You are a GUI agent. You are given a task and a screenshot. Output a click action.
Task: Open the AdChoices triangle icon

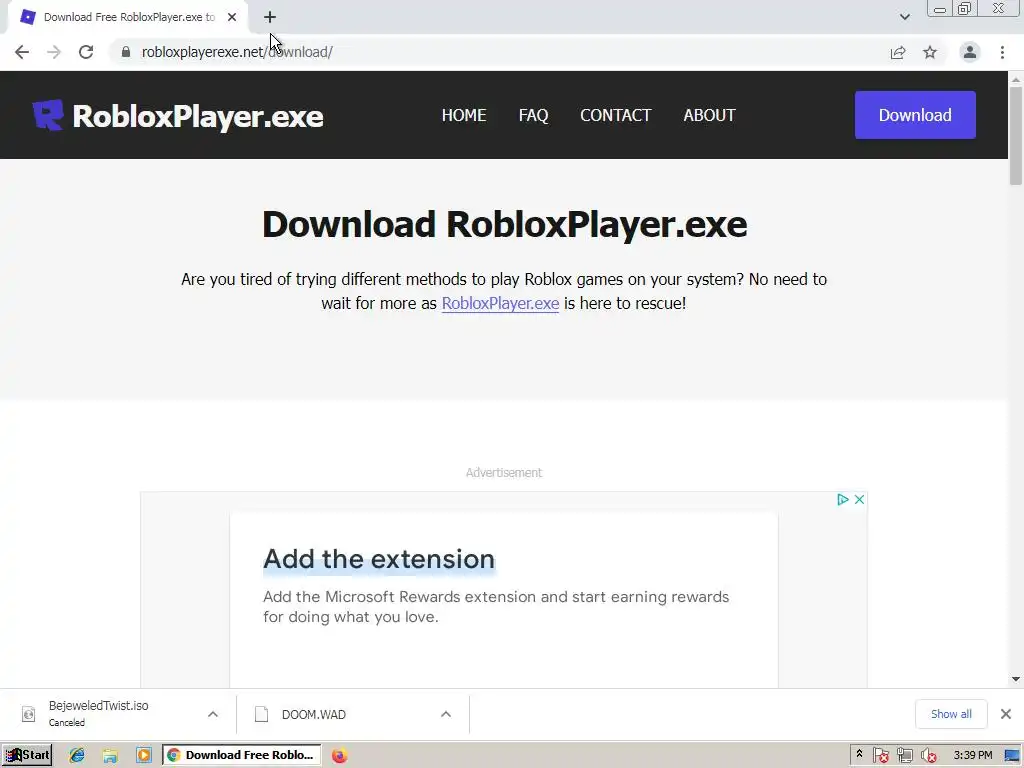842,500
